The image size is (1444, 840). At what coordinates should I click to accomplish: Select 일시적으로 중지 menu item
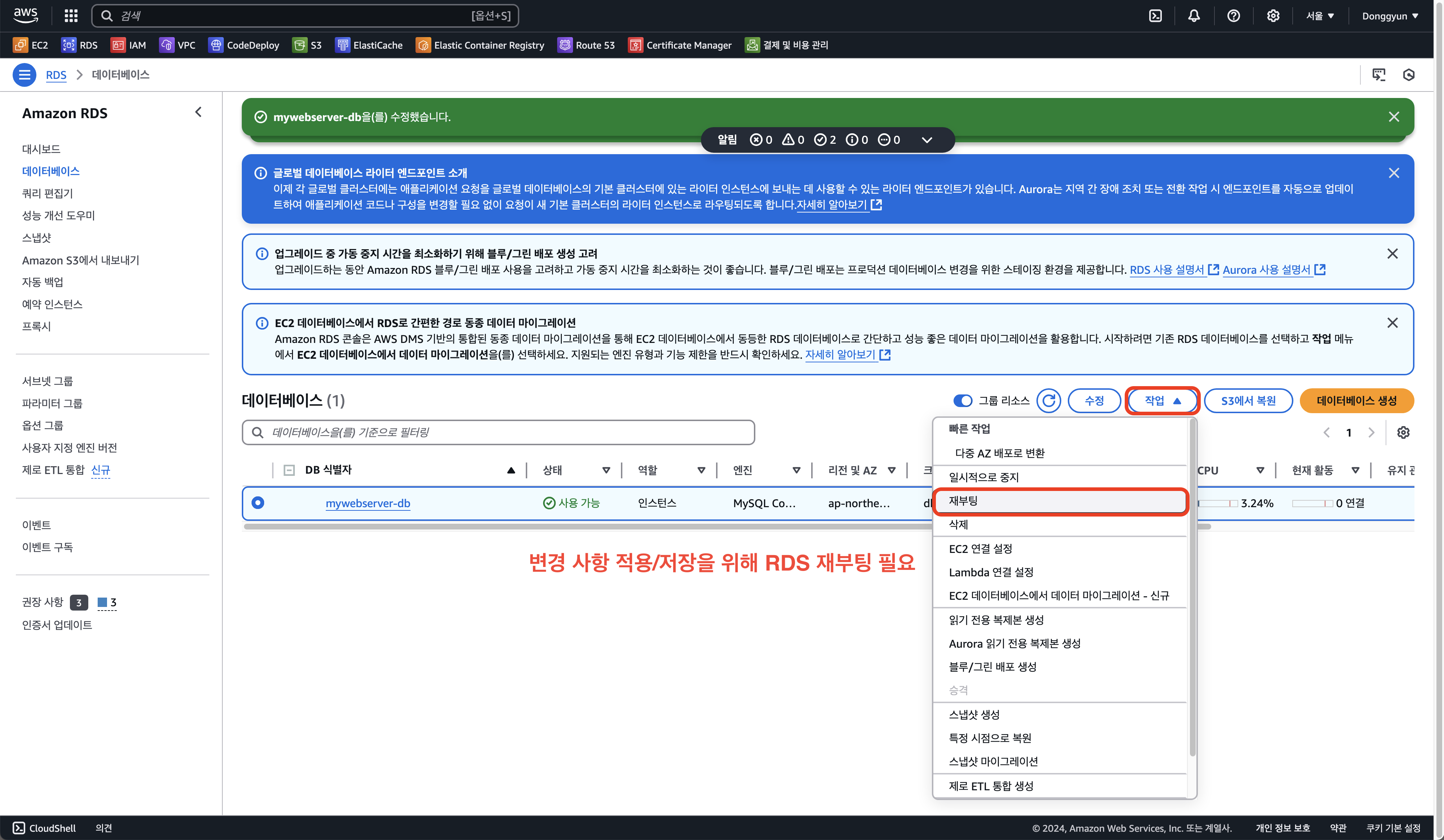pyautogui.click(x=1060, y=477)
